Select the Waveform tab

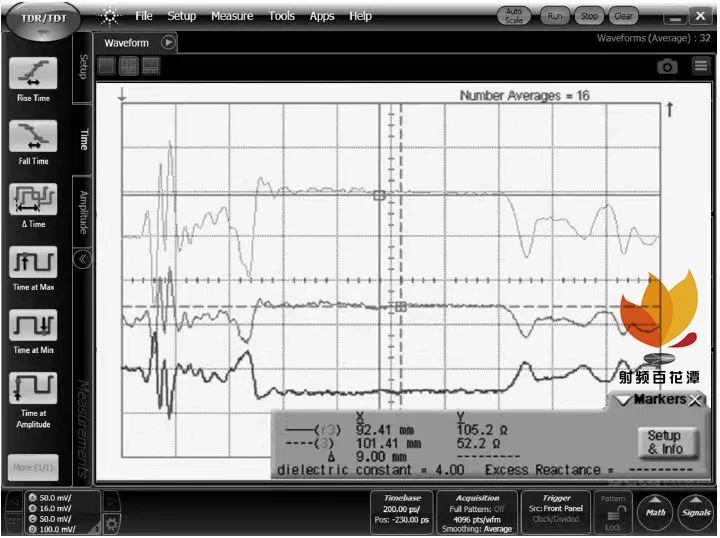click(x=127, y=43)
